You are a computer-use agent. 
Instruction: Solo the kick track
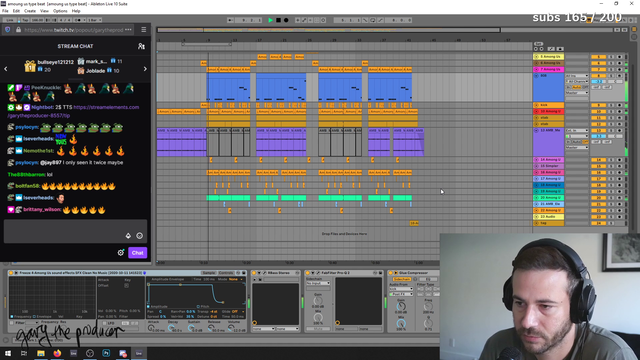tap(611, 105)
